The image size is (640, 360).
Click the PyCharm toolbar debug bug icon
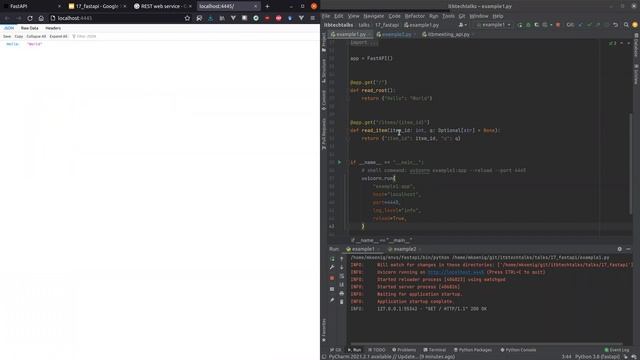tap(528, 25)
